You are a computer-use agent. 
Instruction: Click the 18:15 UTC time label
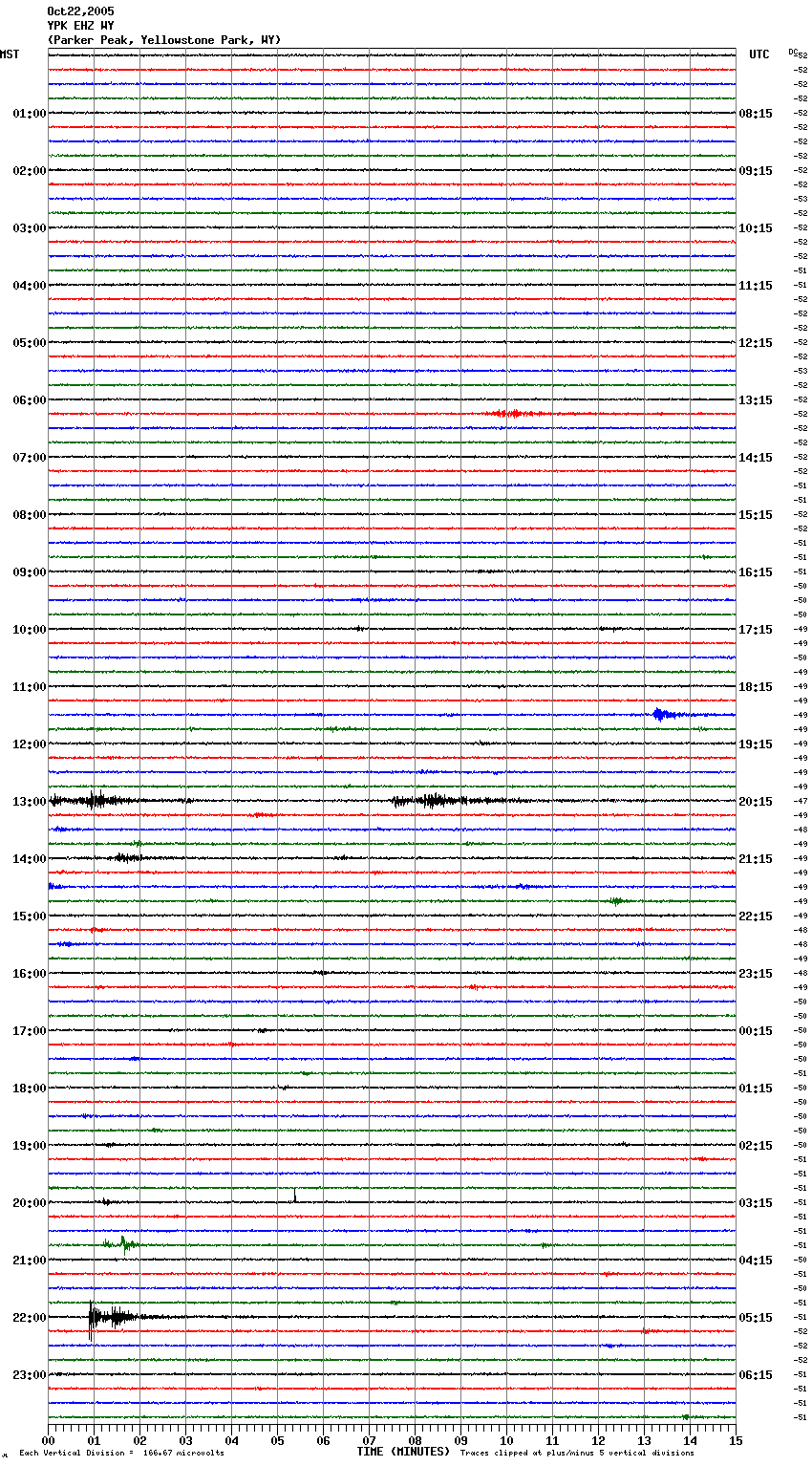point(756,687)
